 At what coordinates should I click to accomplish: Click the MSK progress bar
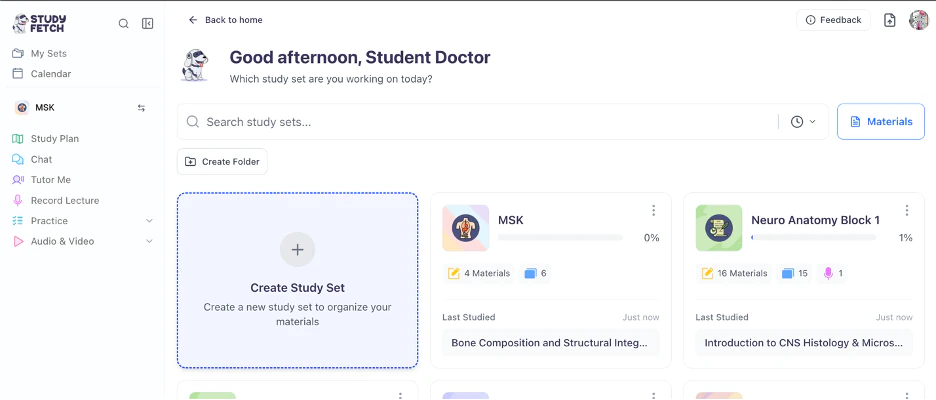coord(560,238)
